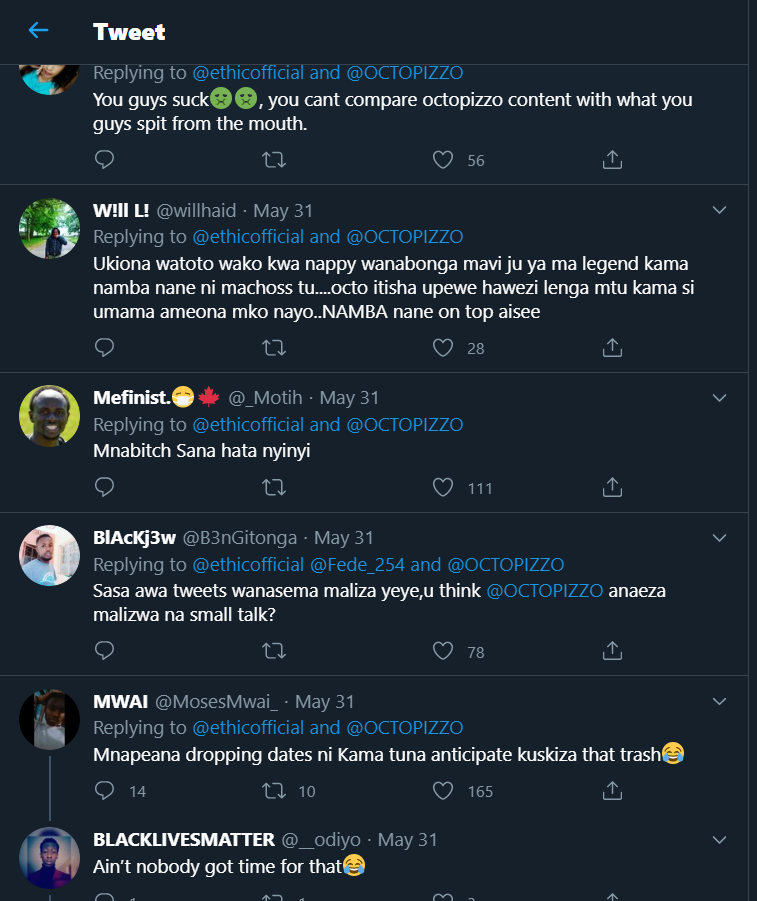Image resolution: width=757 pixels, height=901 pixels.
Task: Open the @OCTOPIZZO mention in BlAcKj3w's tweet text
Action: [x=544, y=590]
